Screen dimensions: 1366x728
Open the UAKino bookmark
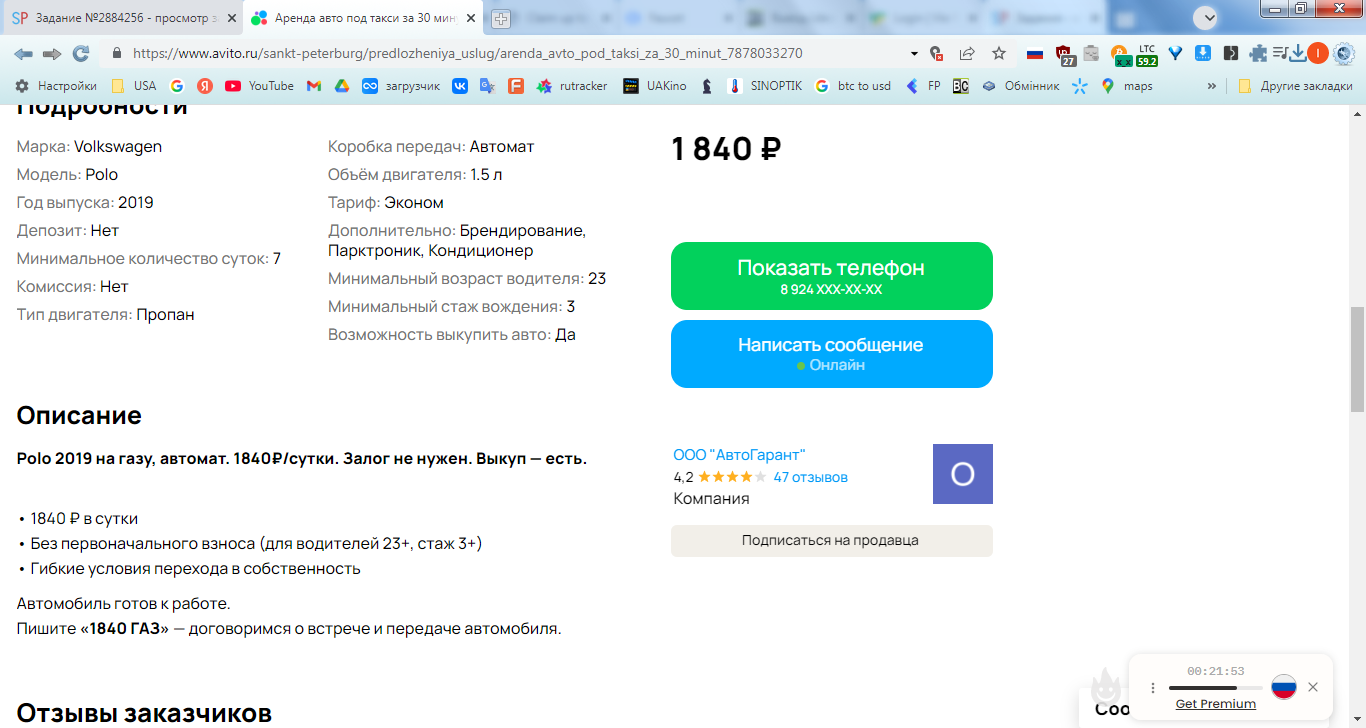655,86
